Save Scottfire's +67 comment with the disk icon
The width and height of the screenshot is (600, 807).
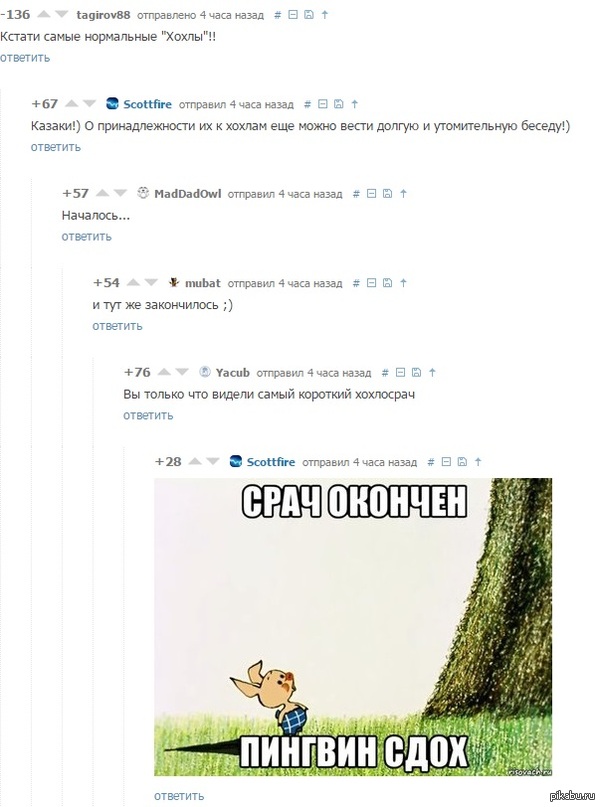(339, 104)
